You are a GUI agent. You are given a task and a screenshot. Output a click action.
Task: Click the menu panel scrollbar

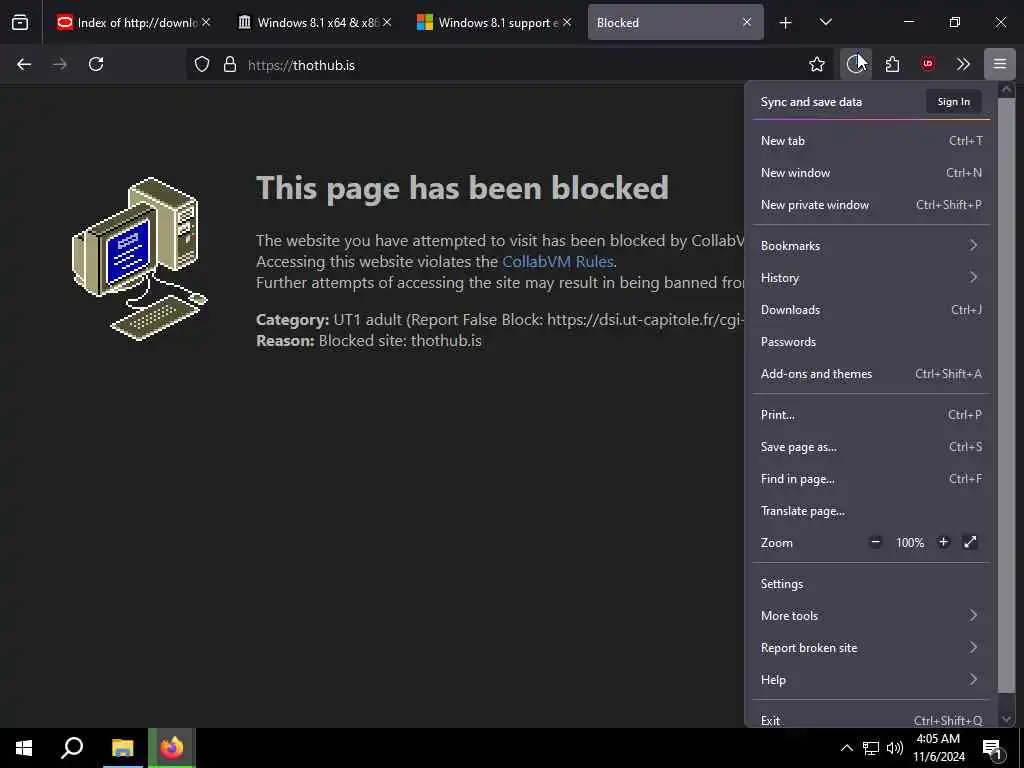pyautogui.click(x=1006, y=395)
